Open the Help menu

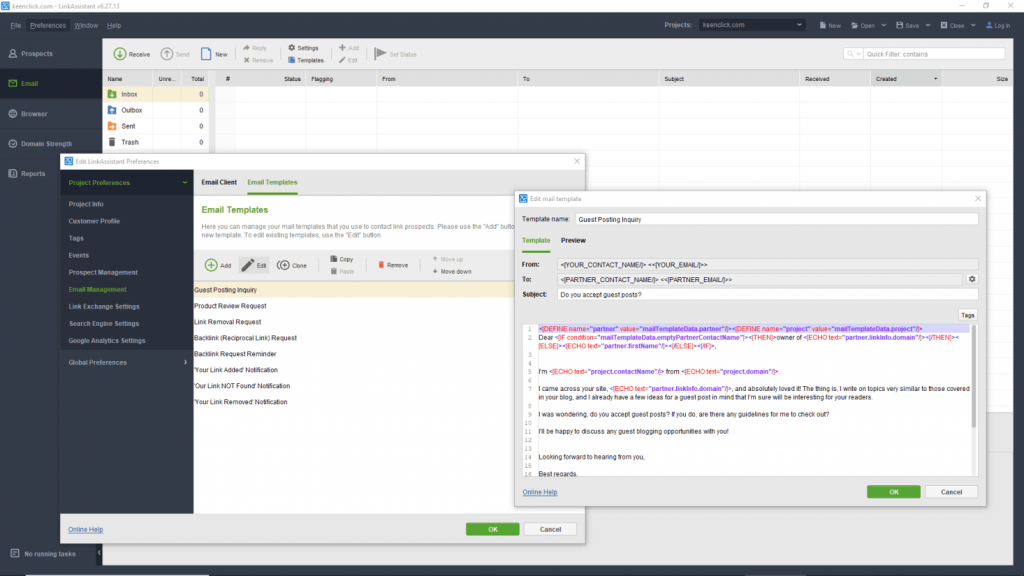pyautogui.click(x=114, y=25)
